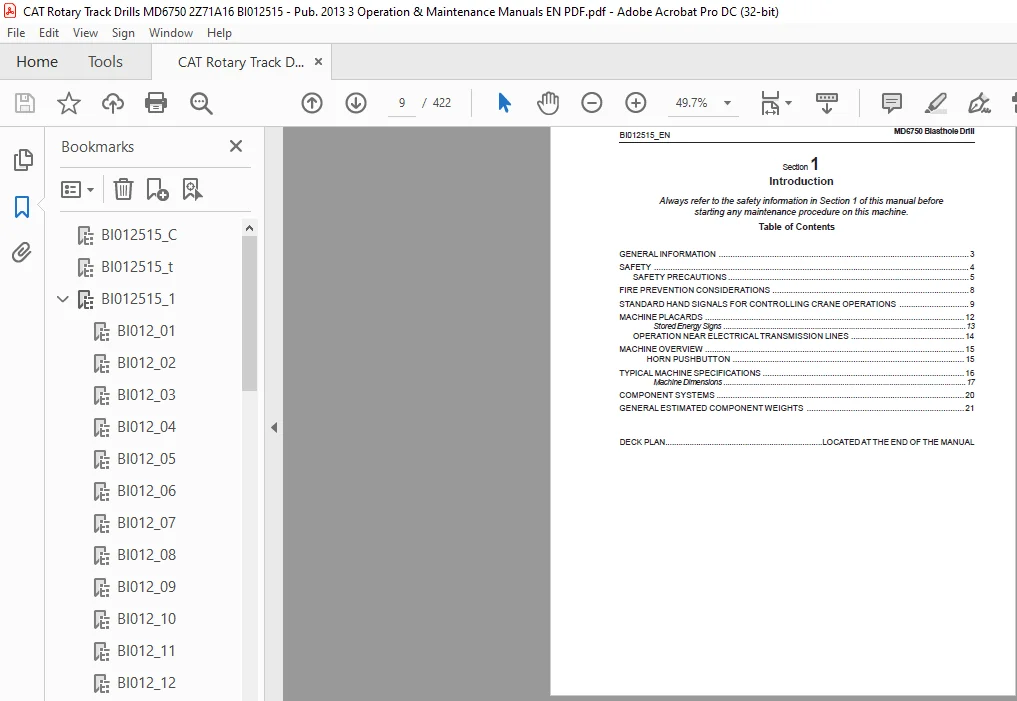
Task: Open the Attachments paperclip panel
Action: [x=21, y=252]
